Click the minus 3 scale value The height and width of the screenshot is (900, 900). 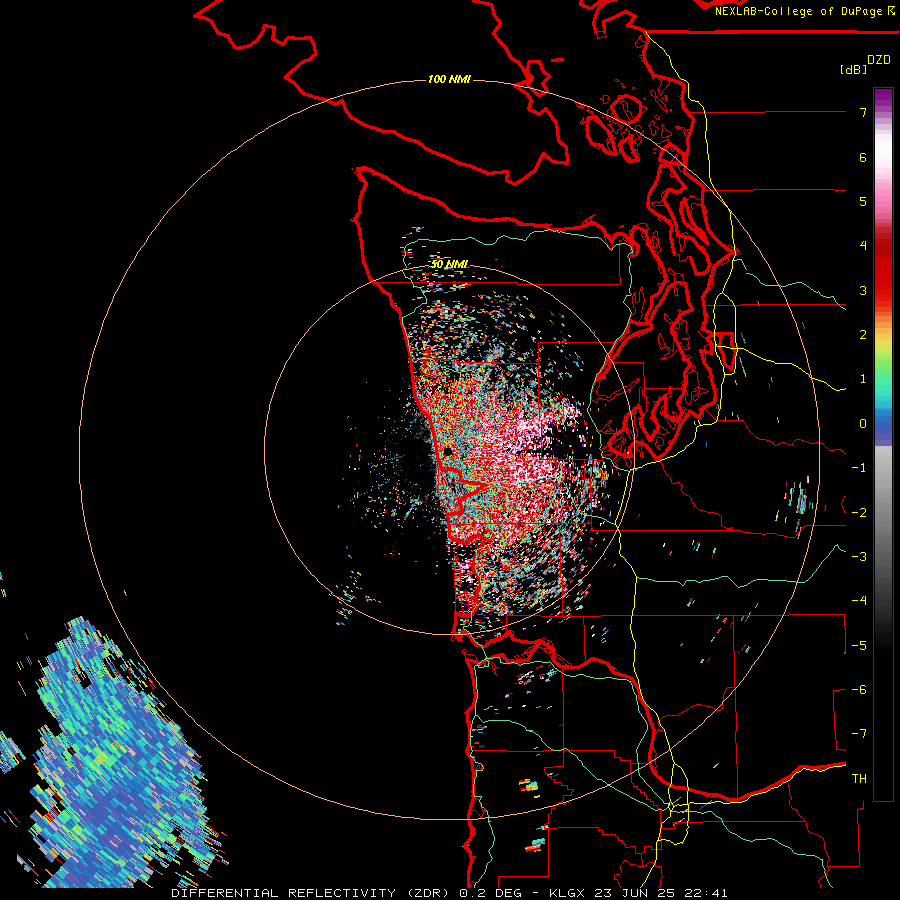pyautogui.click(x=859, y=557)
